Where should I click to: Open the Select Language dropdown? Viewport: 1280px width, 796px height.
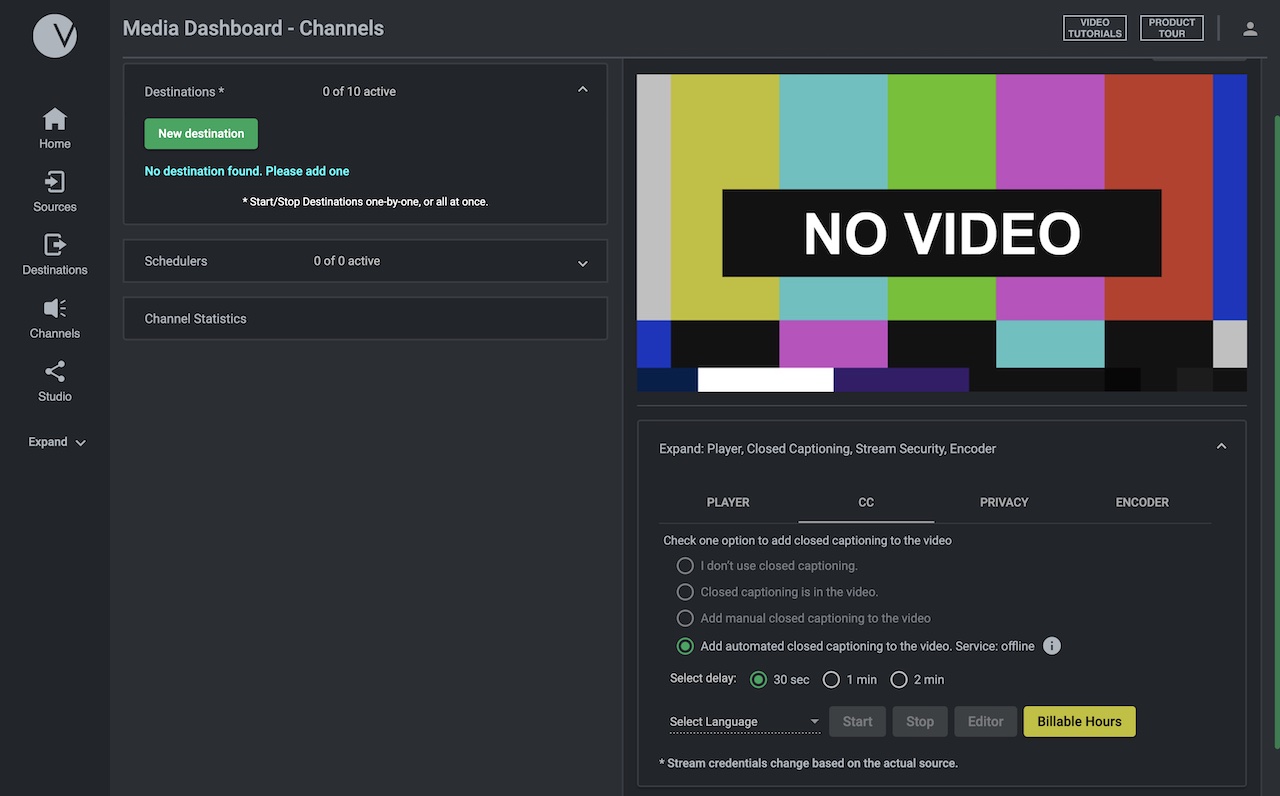[744, 721]
